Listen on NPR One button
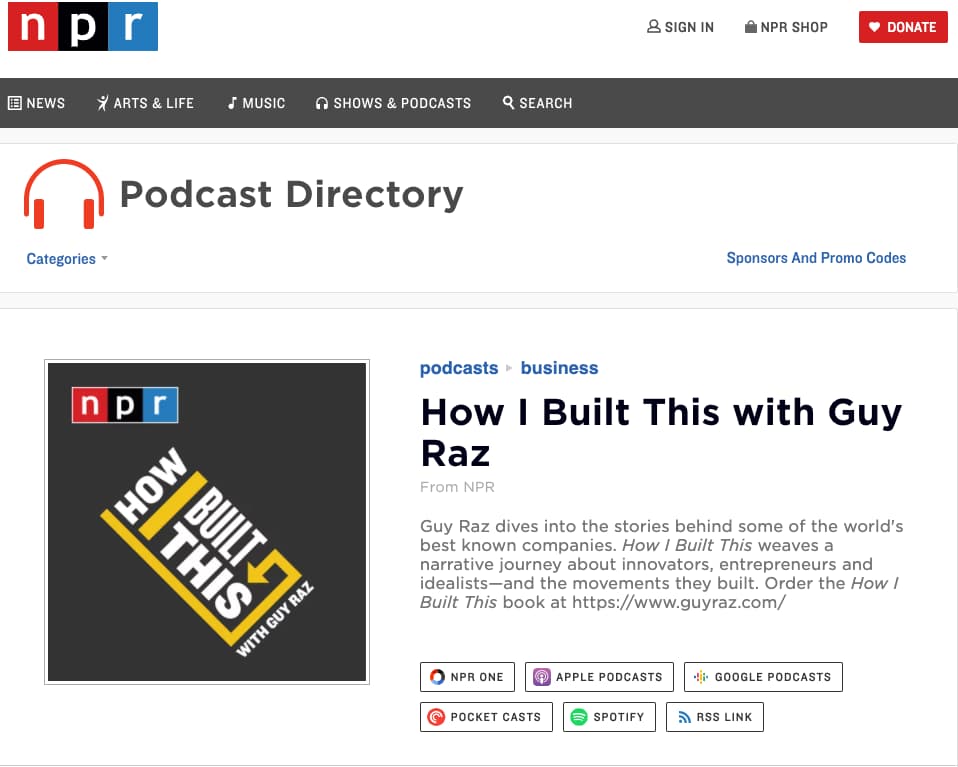 (x=467, y=677)
